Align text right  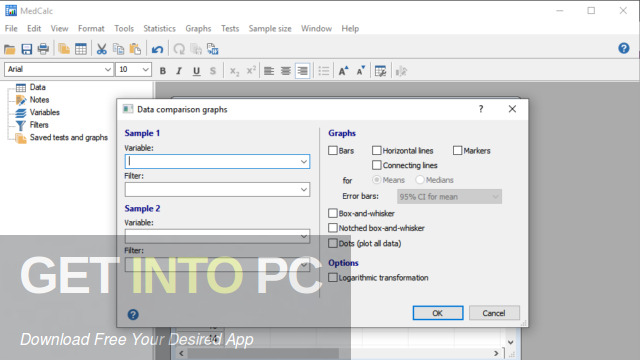click(x=302, y=71)
